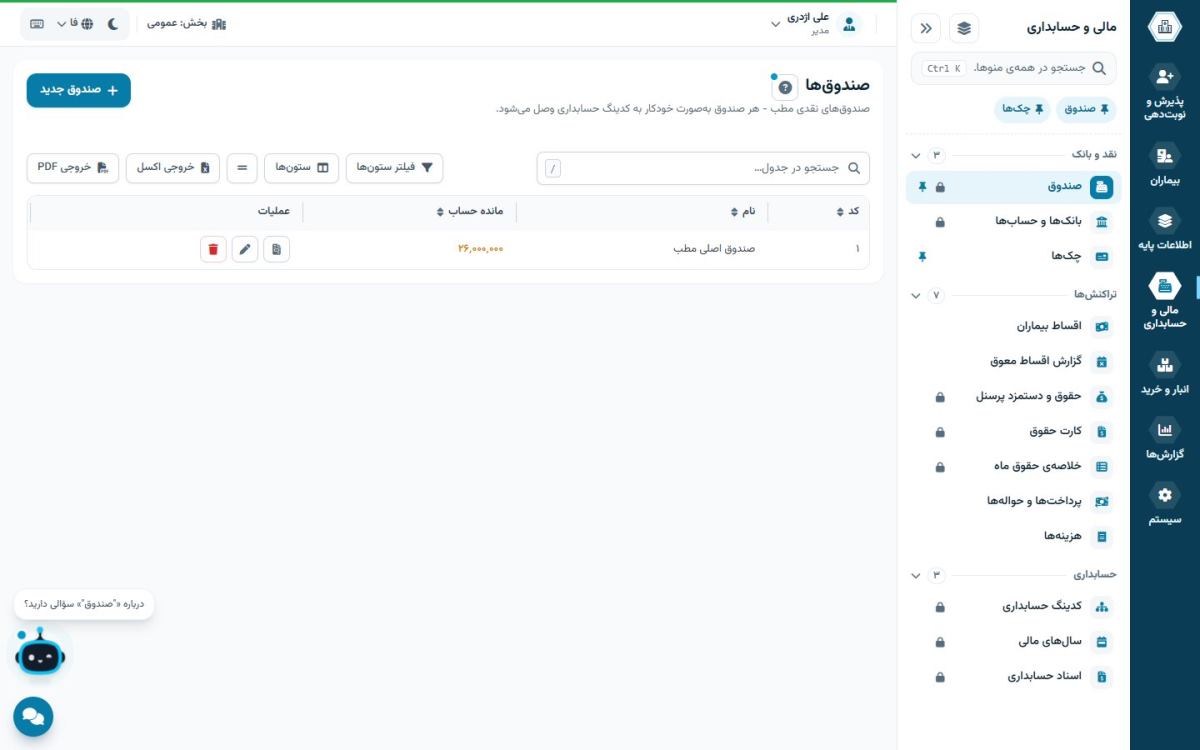Open ستون‌ها column chooser

(x=301, y=168)
